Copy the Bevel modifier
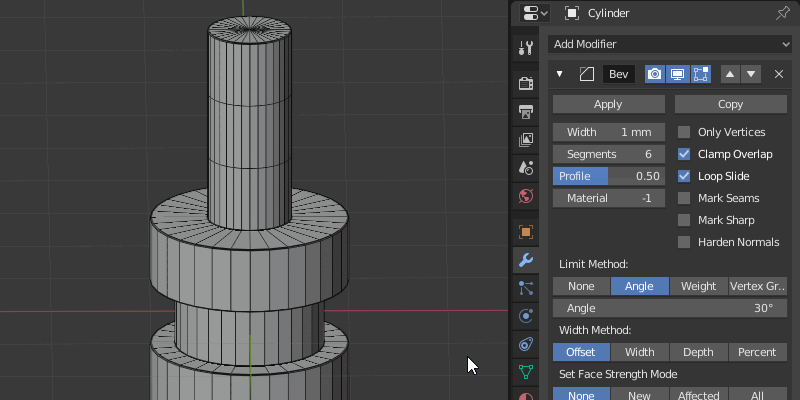The width and height of the screenshot is (800, 400). click(731, 104)
